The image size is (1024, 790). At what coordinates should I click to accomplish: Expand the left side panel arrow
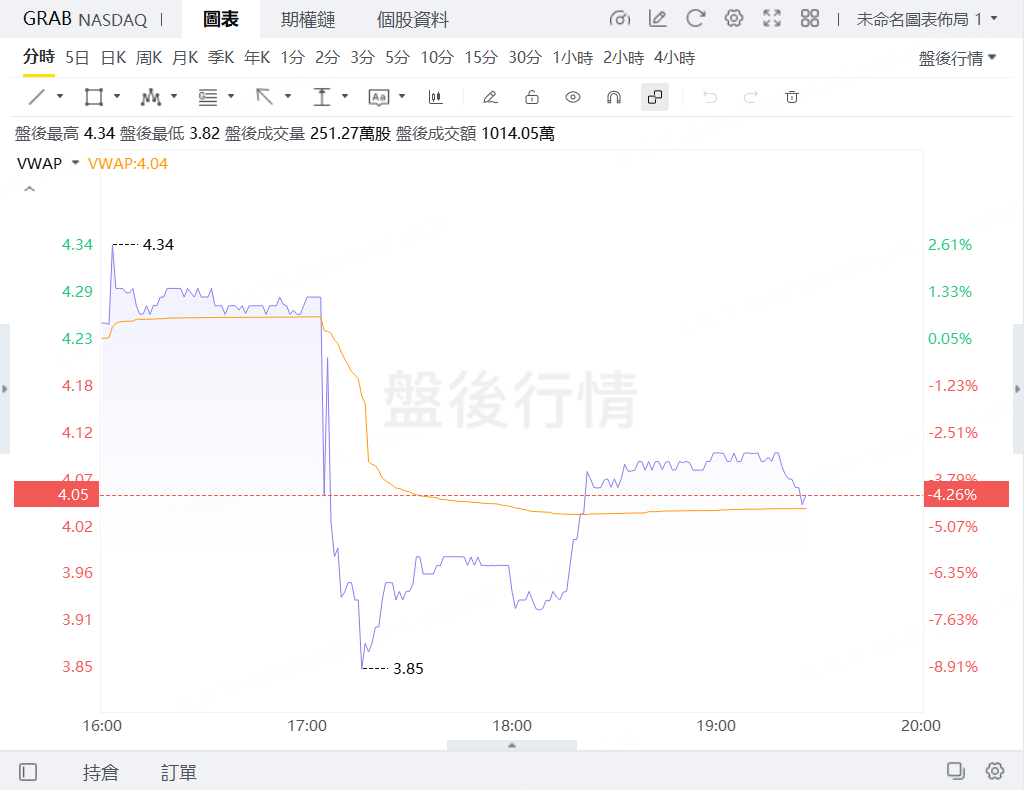pyautogui.click(x=5, y=388)
